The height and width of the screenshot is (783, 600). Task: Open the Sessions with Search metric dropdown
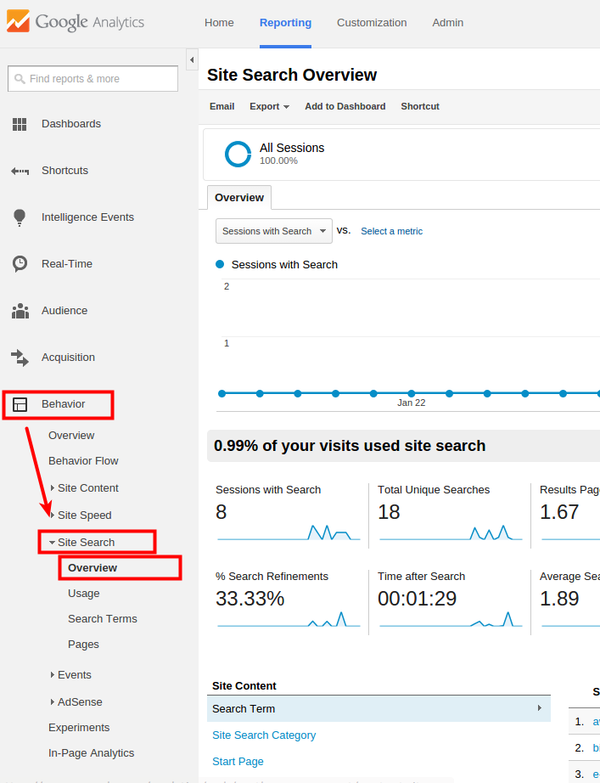(x=273, y=231)
